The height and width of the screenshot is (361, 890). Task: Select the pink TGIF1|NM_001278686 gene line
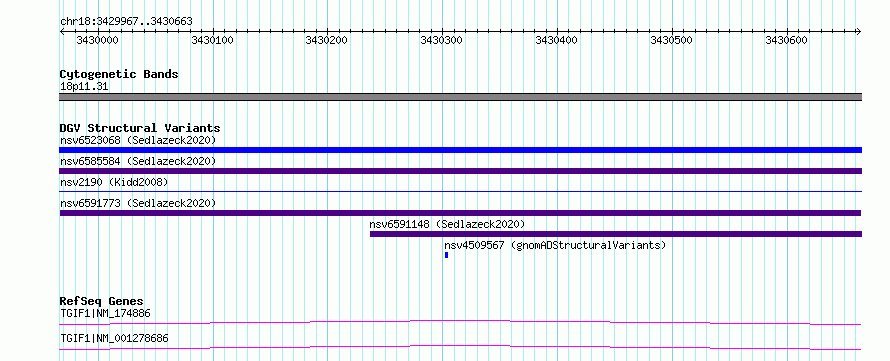click(460, 347)
